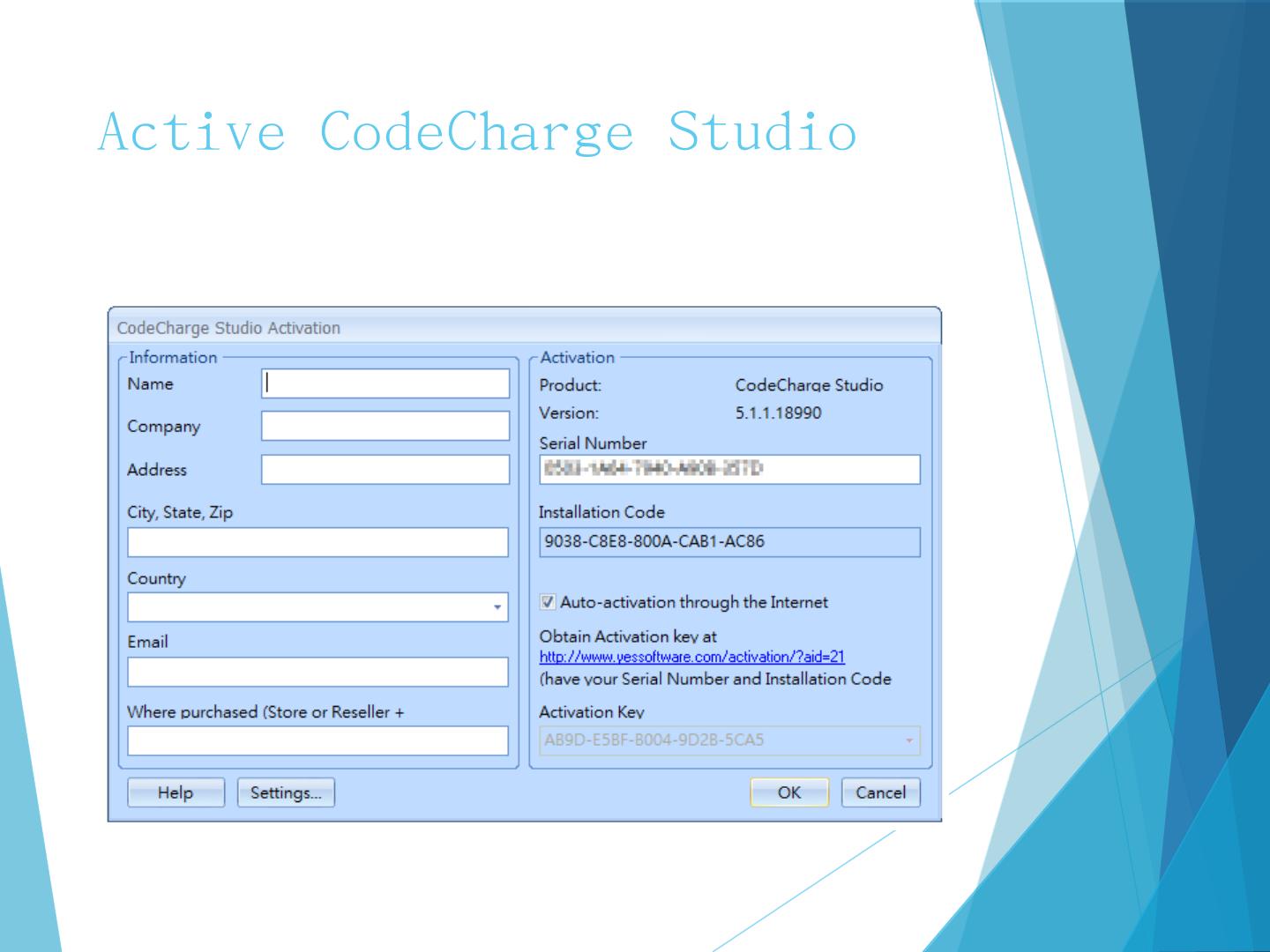Click the Serial Number field
The width and height of the screenshot is (1270, 952).
tap(729, 469)
